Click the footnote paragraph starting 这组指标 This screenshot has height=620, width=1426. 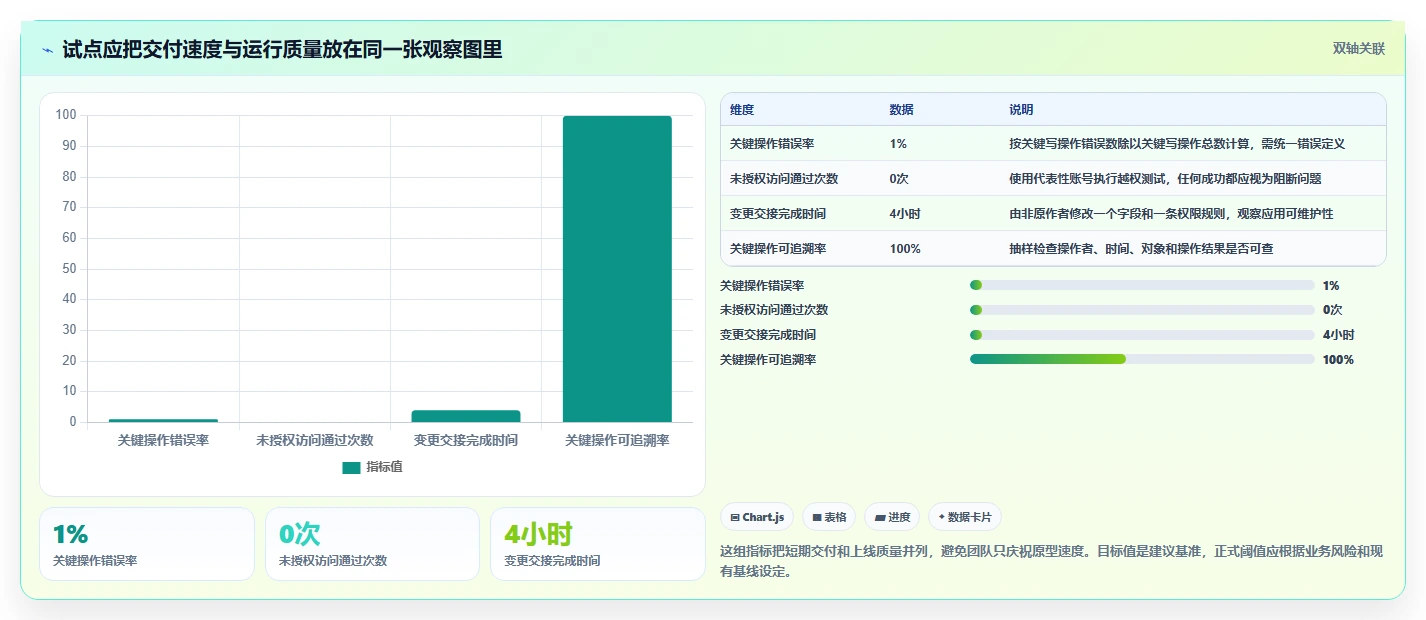click(1051, 561)
